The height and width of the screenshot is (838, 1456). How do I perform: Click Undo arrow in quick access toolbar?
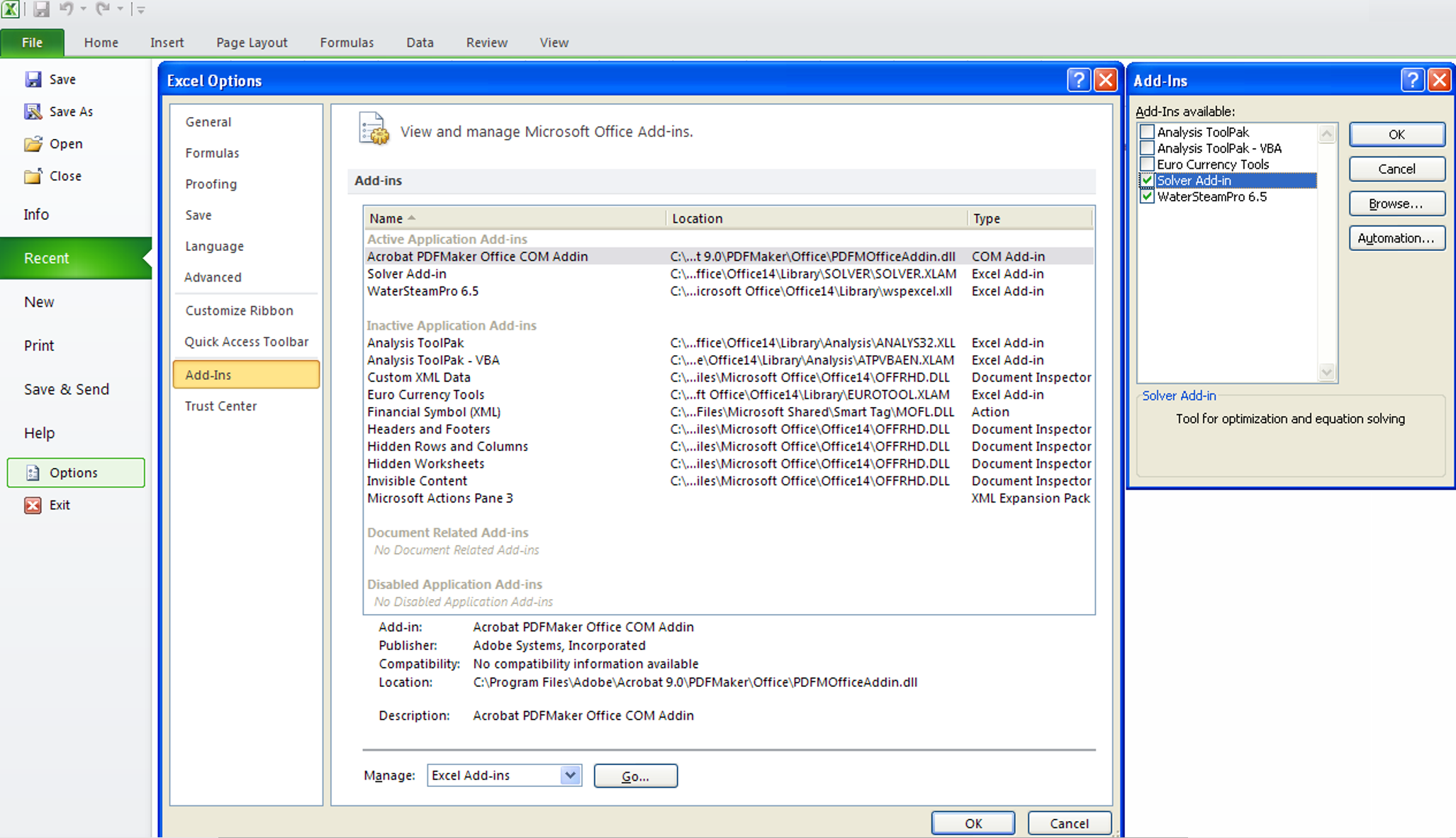[x=66, y=9]
